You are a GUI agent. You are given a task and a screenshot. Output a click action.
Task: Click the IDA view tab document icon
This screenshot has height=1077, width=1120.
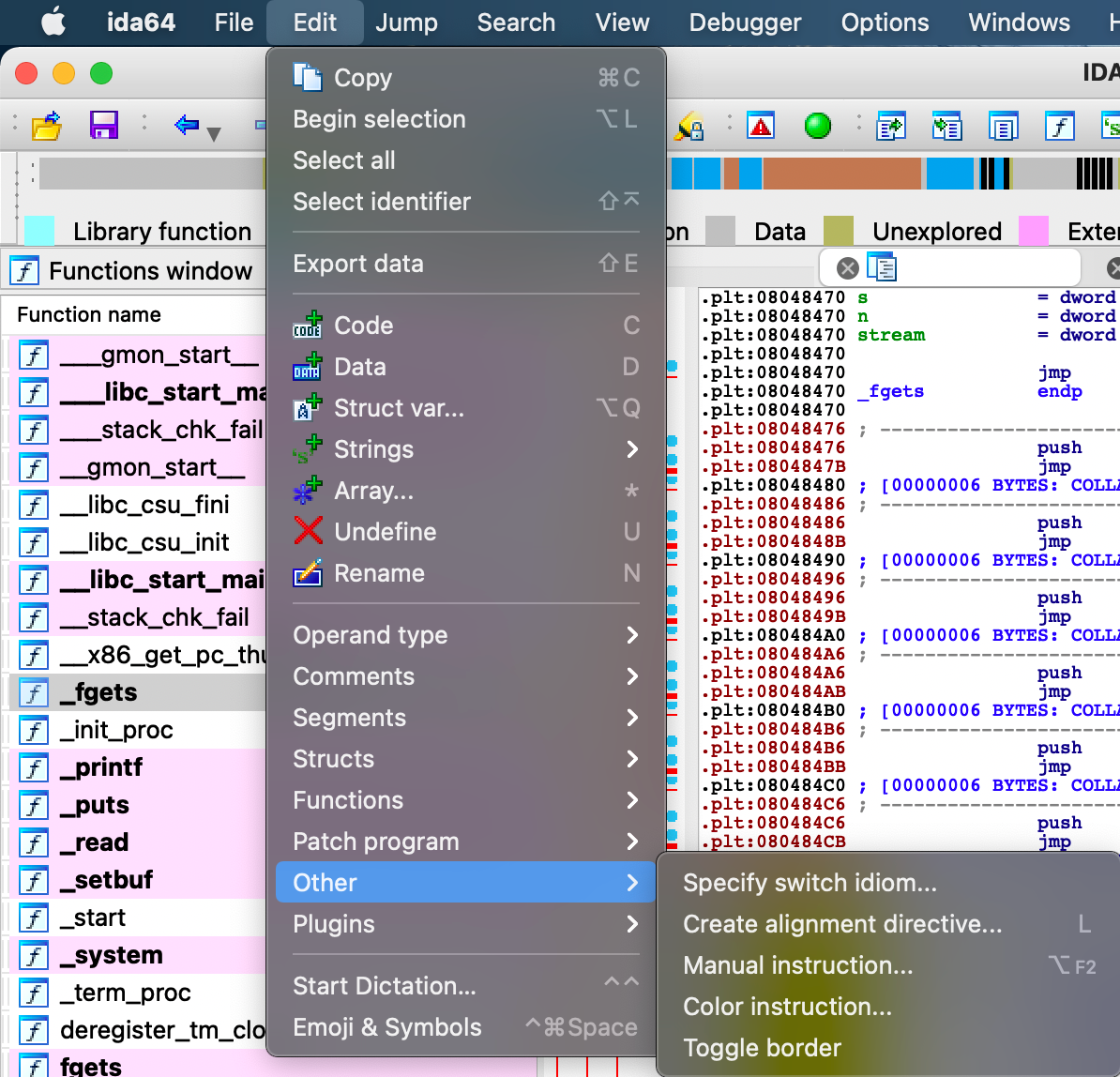tap(882, 267)
